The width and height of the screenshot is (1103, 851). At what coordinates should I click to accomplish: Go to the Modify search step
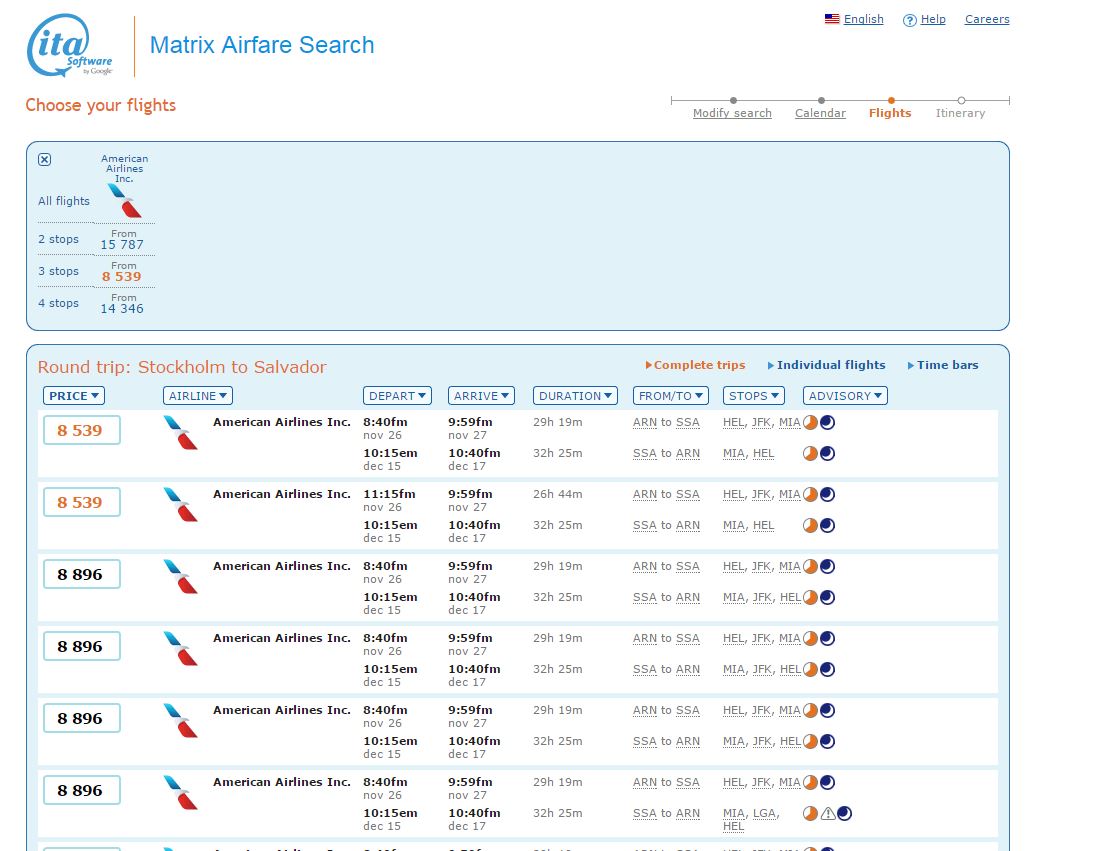(732, 113)
